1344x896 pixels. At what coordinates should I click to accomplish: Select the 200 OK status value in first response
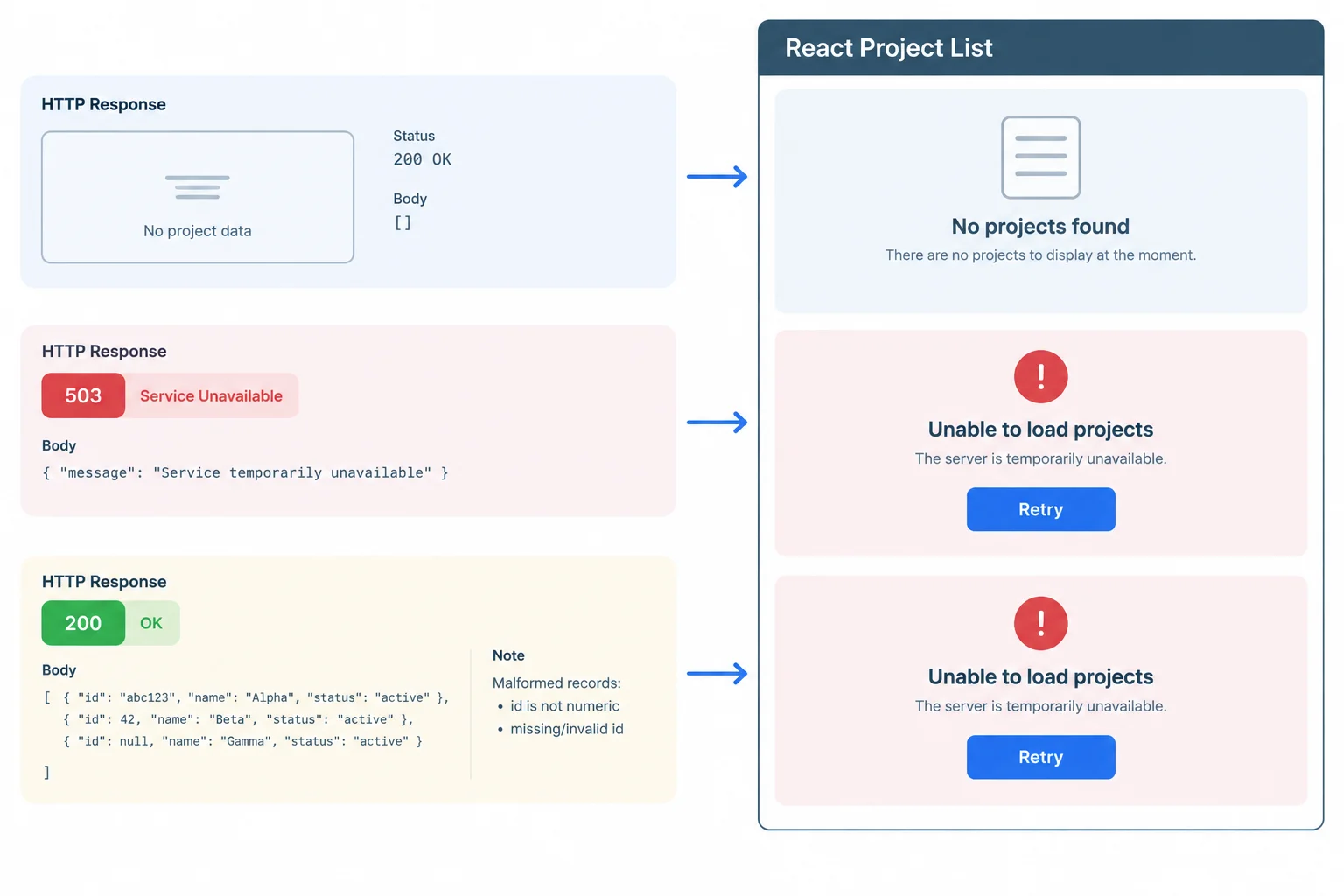click(422, 159)
